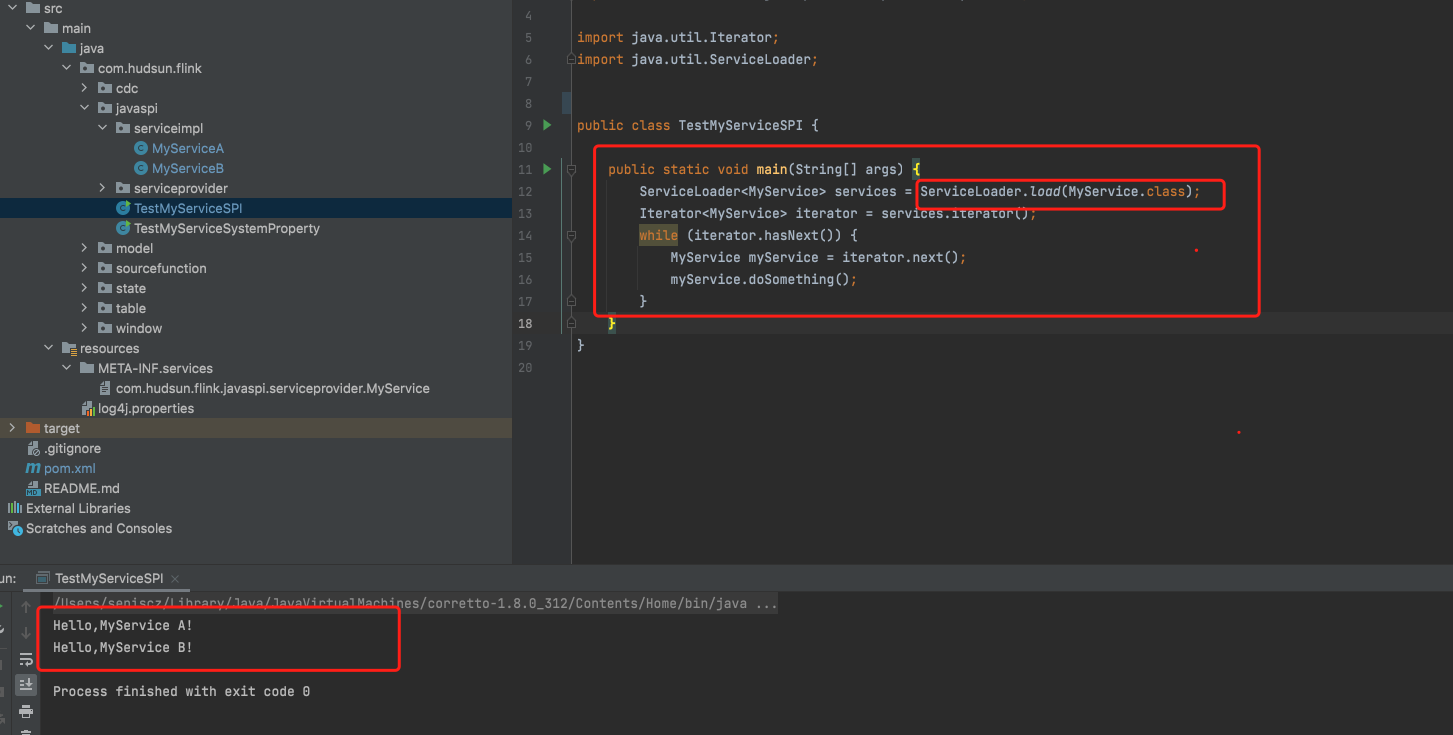1453x735 pixels.
Task: Click the fold end marker at line 17
Action: point(571,301)
